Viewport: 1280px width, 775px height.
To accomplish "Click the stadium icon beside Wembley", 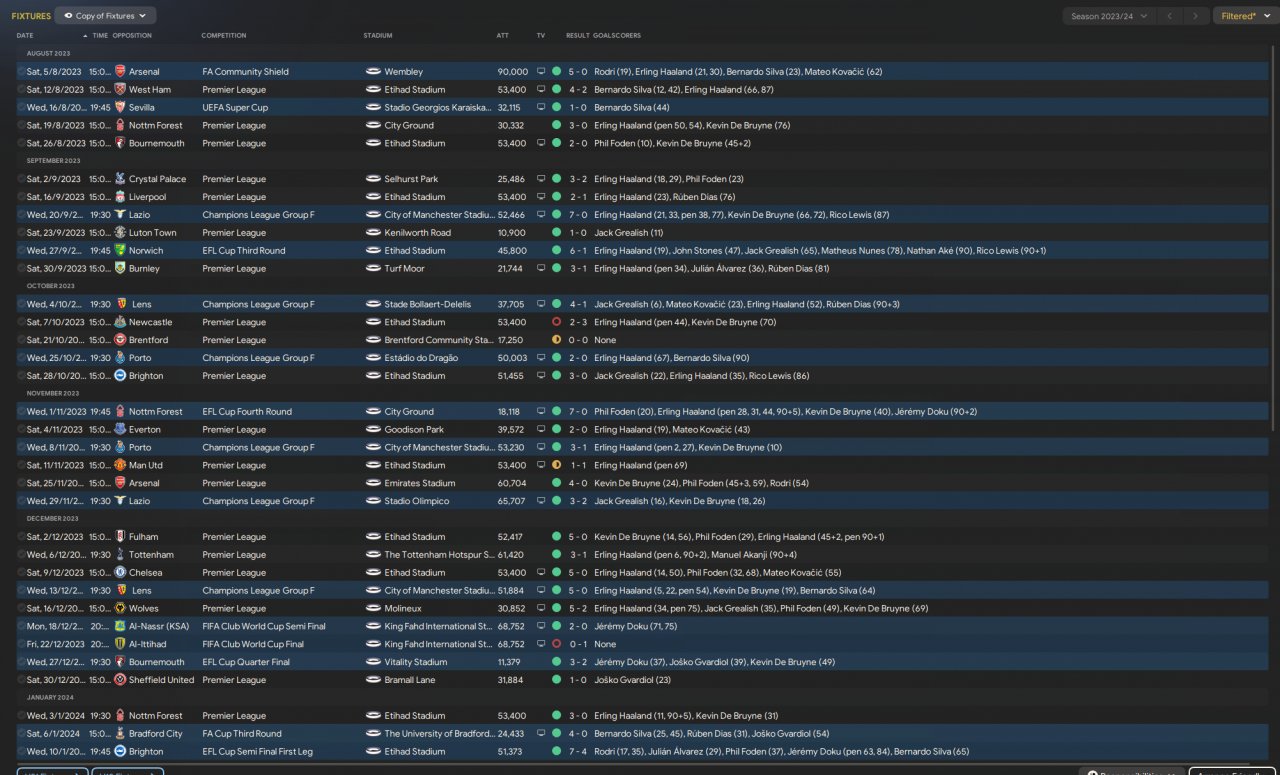I will tap(373, 72).
